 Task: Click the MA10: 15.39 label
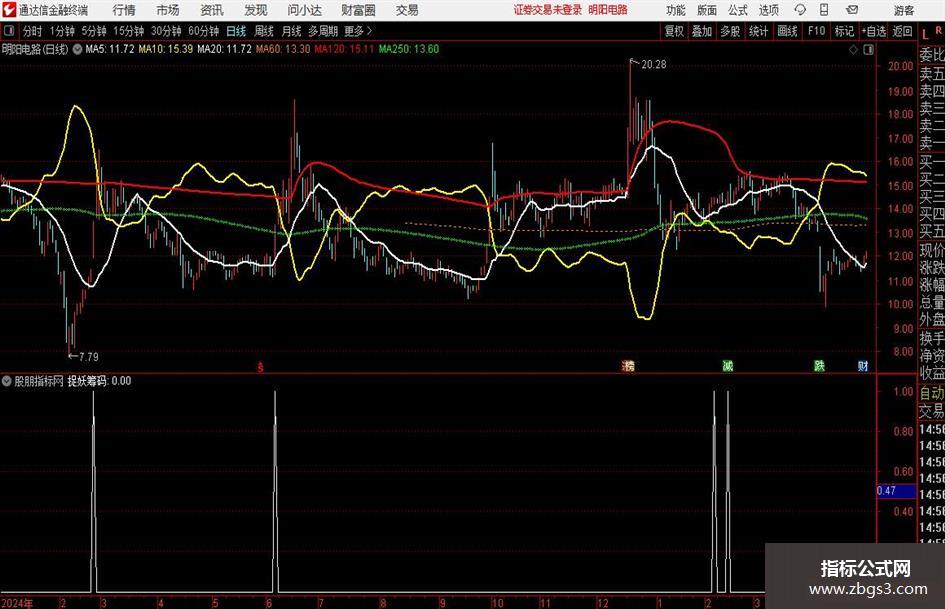click(166, 49)
